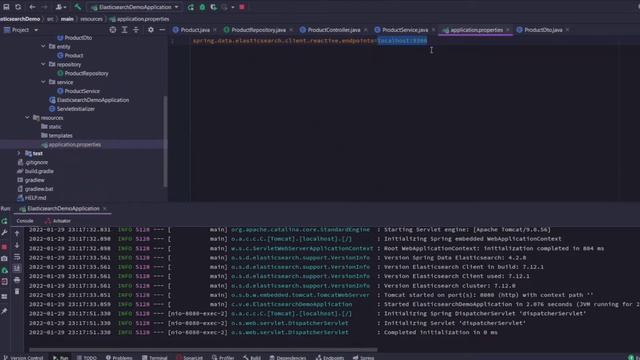This screenshot has width=640, height=360.
Task: Close the application.properties editor tab
Action: tap(508, 30)
